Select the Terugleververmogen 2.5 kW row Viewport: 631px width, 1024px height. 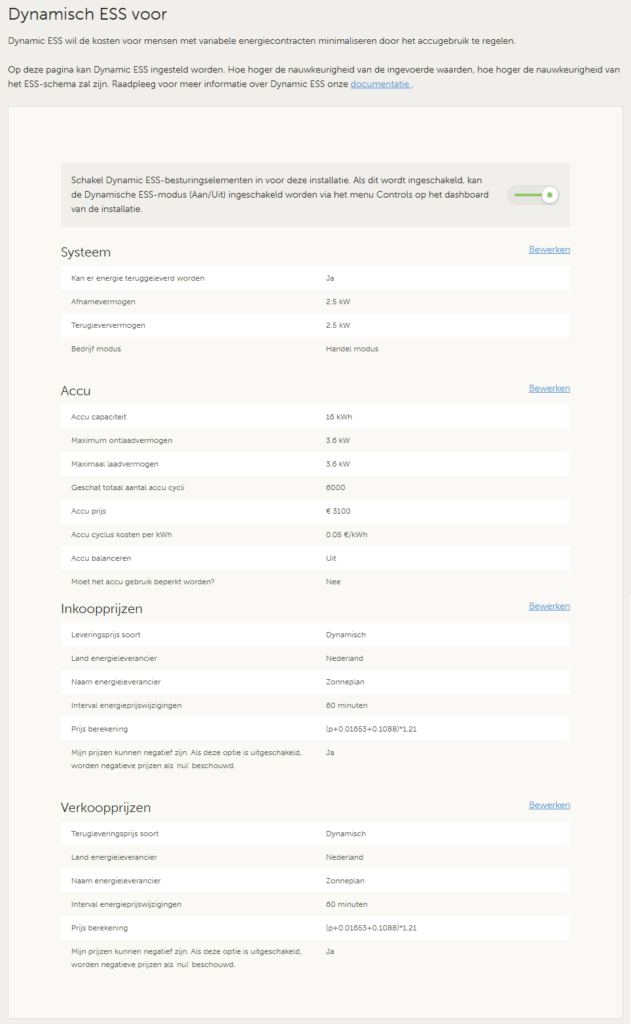coord(315,325)
